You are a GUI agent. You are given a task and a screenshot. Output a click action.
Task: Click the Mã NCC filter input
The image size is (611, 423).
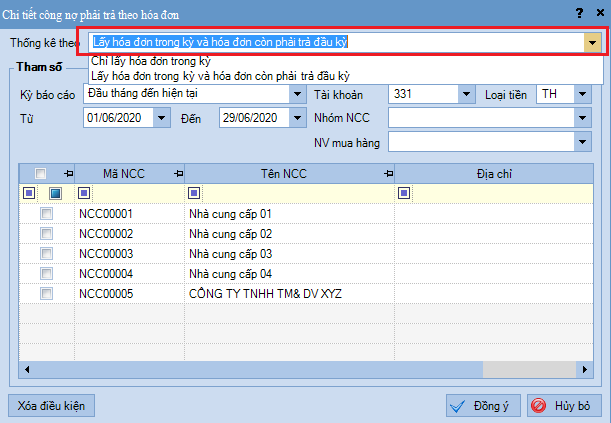click(x=136, y=193)
